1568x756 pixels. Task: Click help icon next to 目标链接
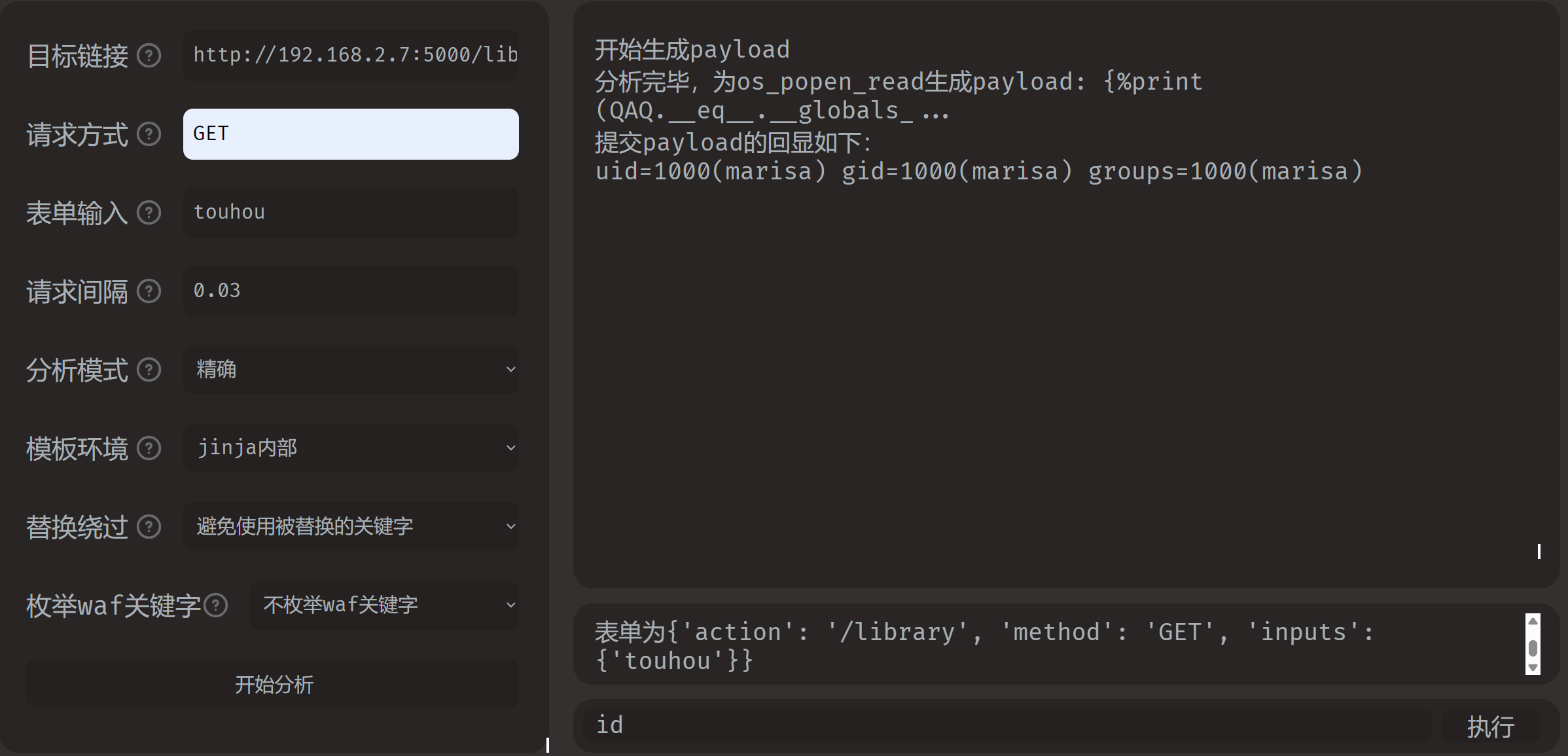[x=149, y=56]
